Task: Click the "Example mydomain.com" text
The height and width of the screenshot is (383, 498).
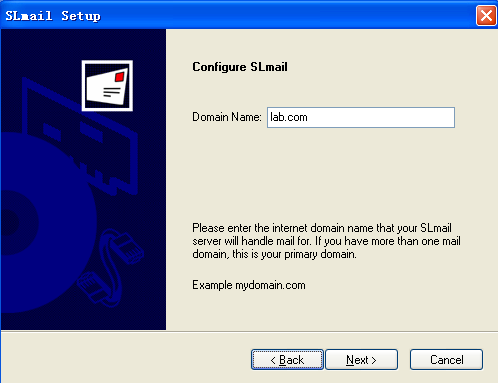Action: [x=249, y=285]
